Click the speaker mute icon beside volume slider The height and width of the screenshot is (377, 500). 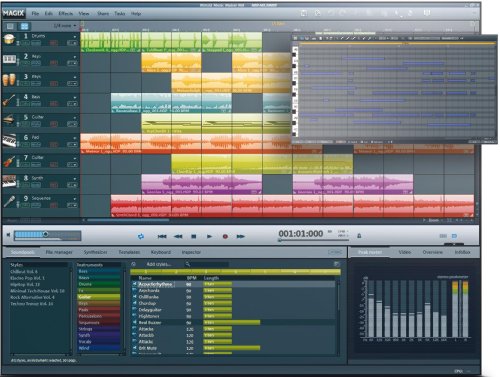point(9,235)
